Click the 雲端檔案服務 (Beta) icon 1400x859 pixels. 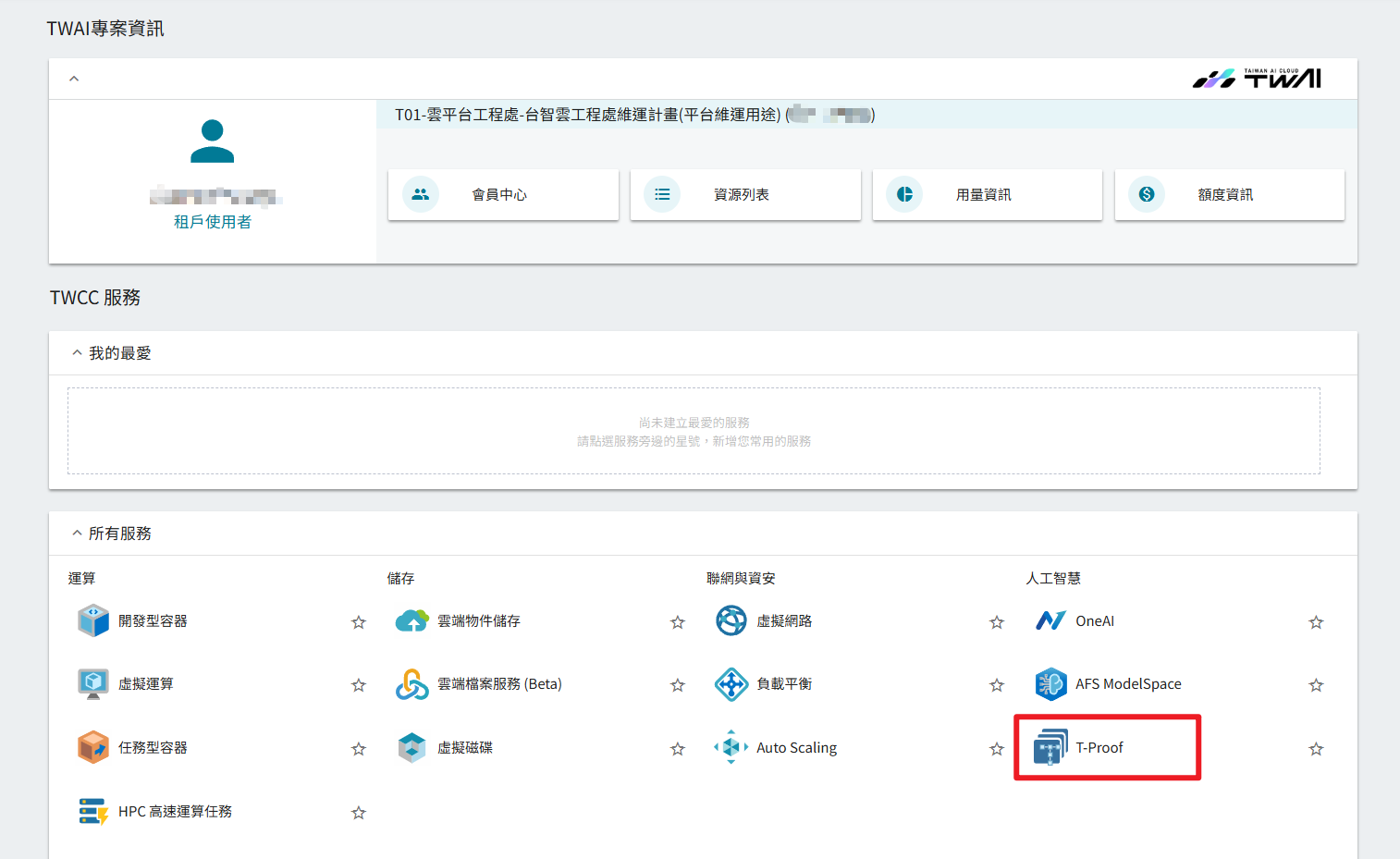click(412, 684)
